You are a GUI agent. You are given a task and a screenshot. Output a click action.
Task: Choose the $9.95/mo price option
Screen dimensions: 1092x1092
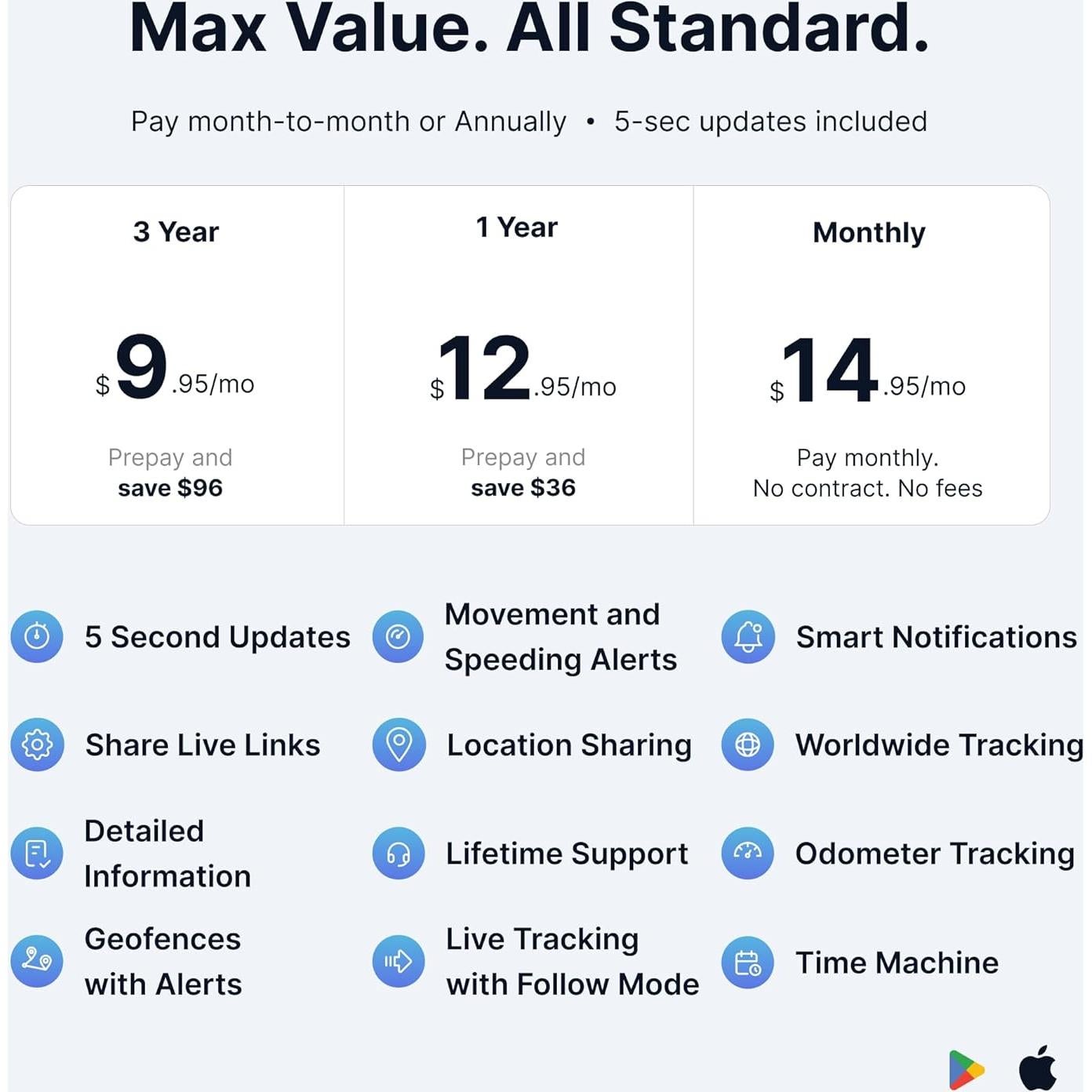point(175,369)
